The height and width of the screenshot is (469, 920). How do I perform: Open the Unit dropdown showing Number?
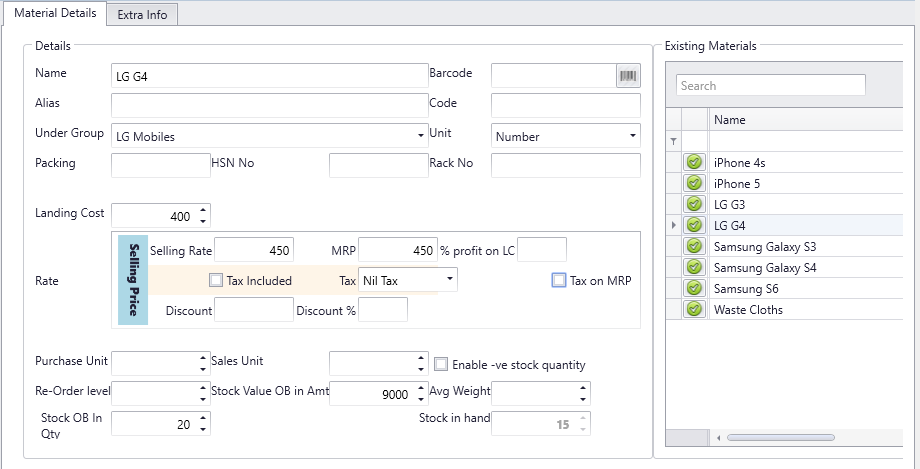[x=632, y=136]
